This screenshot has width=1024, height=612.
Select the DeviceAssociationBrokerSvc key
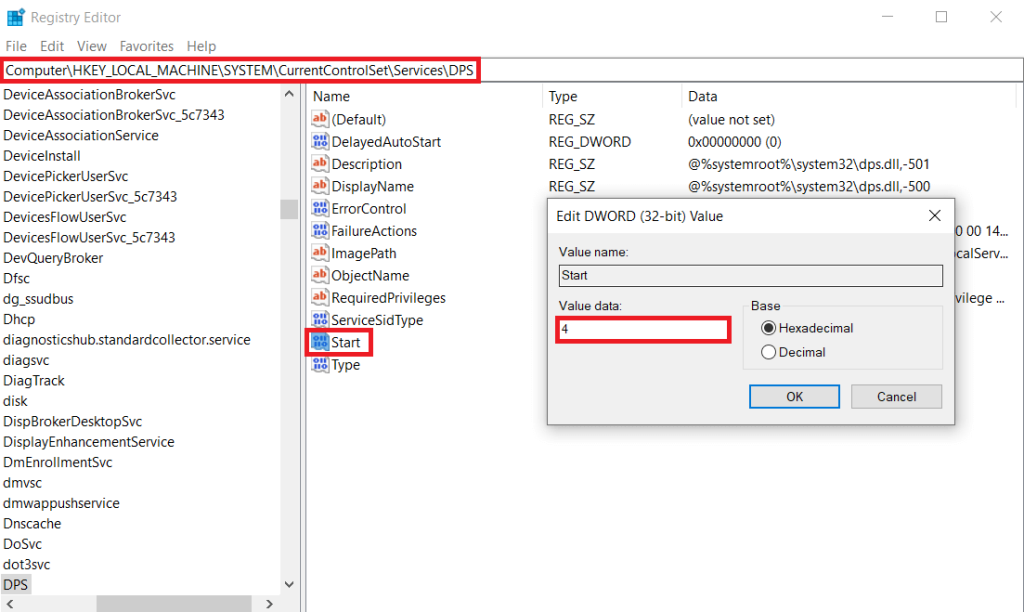pyautogui.click(x=89, y=95)
